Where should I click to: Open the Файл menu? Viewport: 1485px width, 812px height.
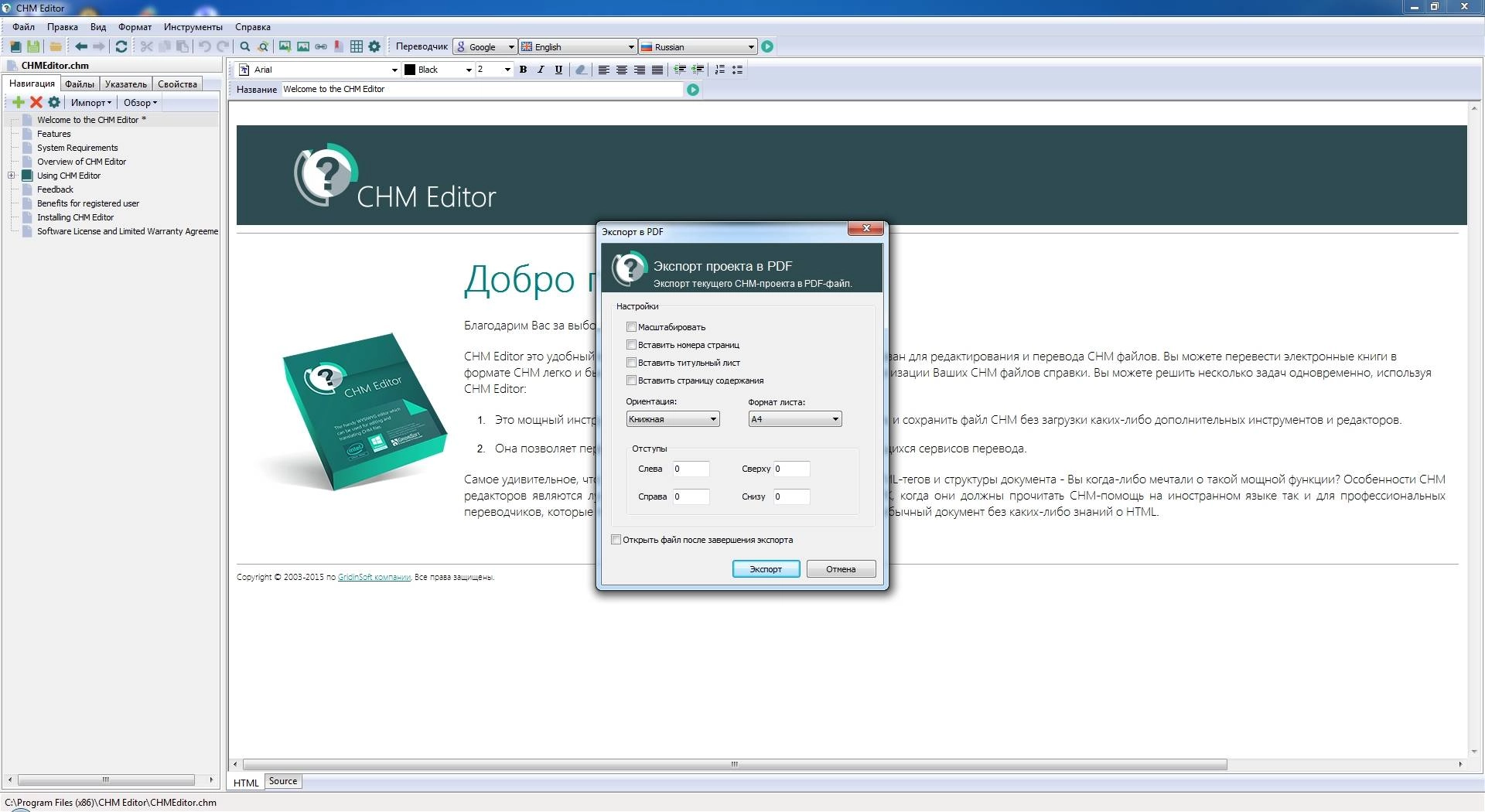click(x=23, y=27)
